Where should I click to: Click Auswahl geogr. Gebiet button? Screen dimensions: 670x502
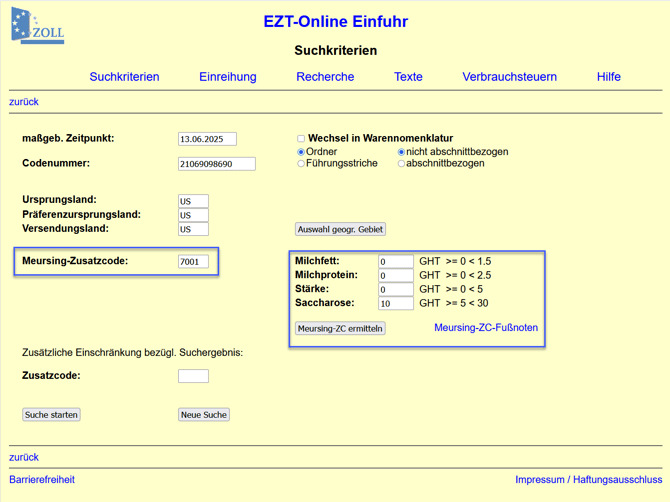click(x=340, y=229)
